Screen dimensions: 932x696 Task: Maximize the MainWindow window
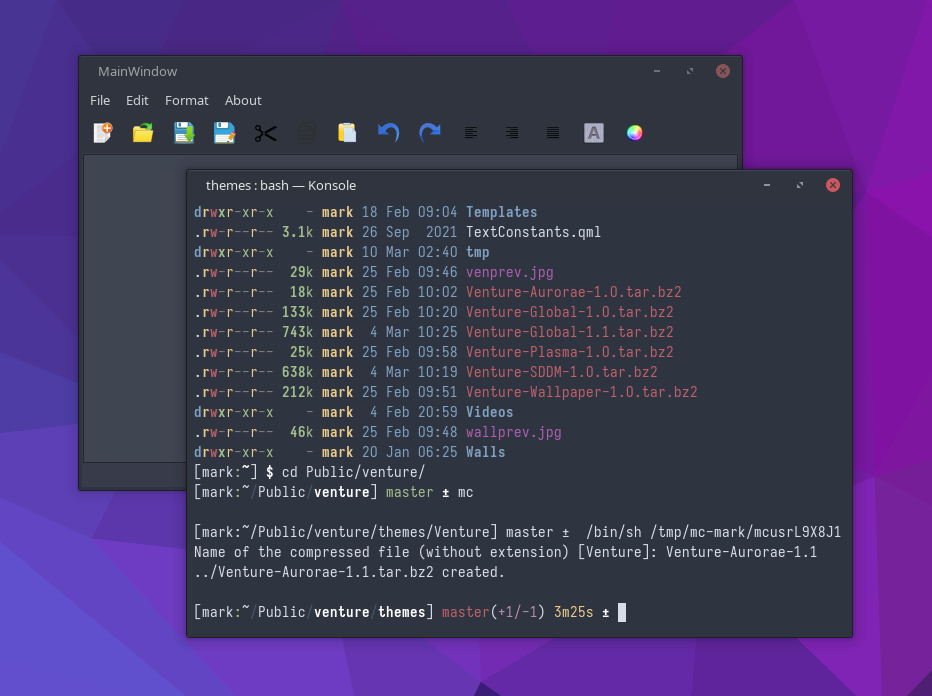690,71
